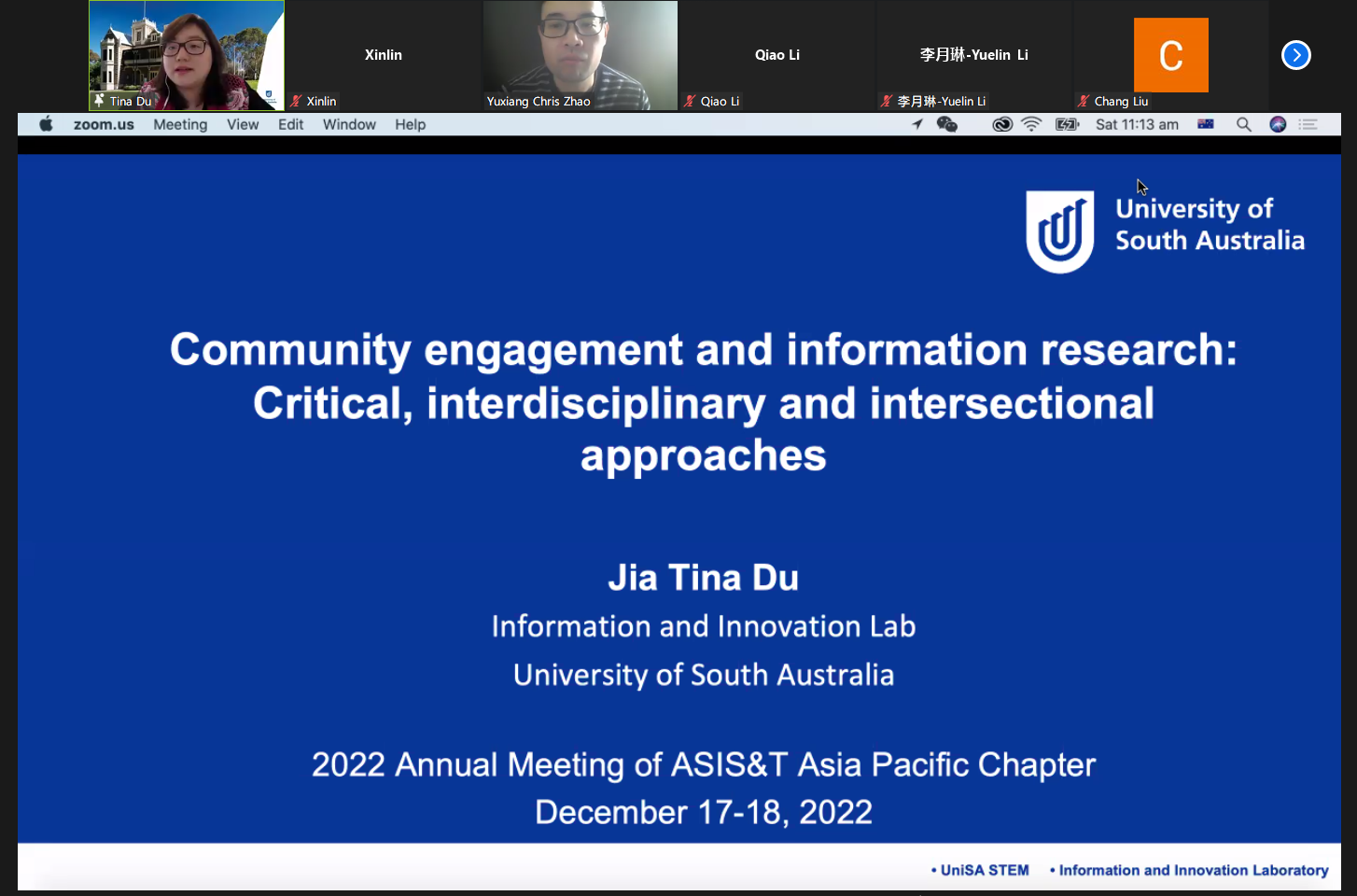Open the Notification Center list icon
Viewport: 1357px width, 896px height.
[x=1308, y=124]
